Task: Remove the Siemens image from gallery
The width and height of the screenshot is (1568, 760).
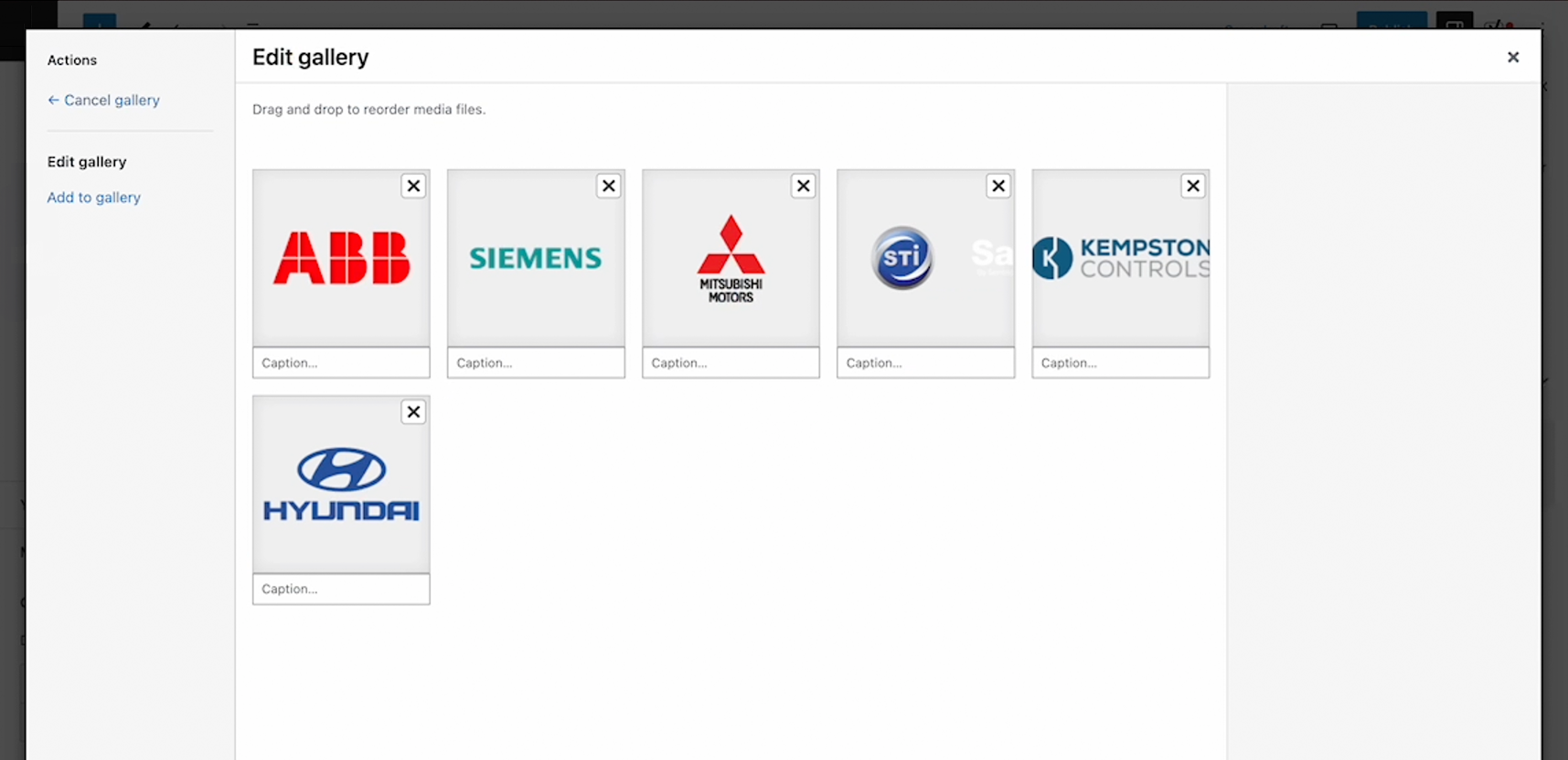Action: pyautogui.click(x=608, y=186)
